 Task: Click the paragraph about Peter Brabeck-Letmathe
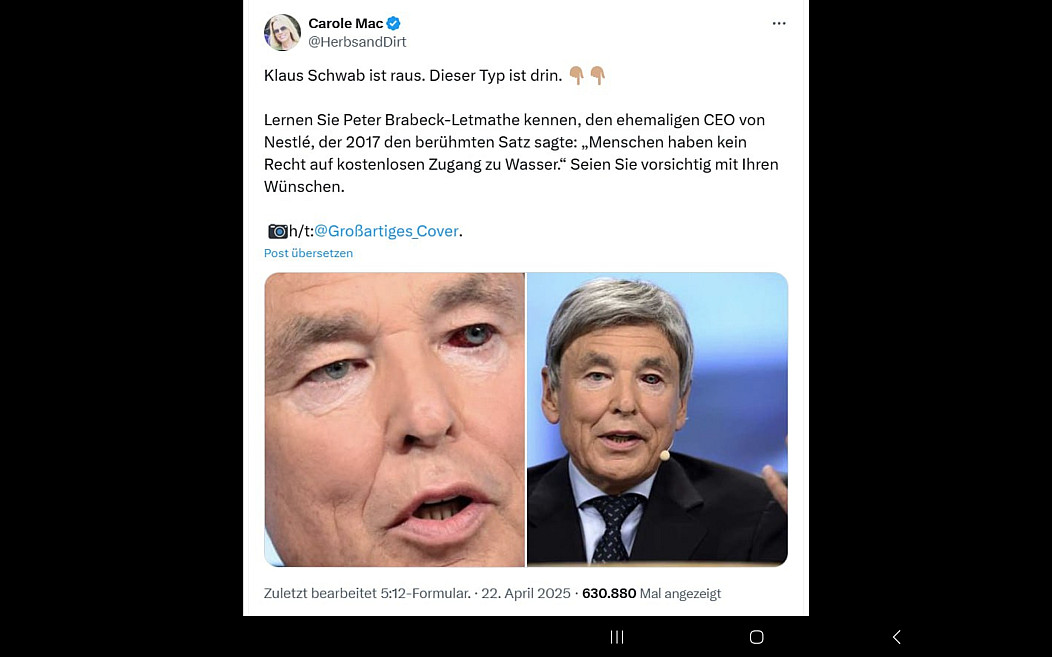(x=521, y=153)
